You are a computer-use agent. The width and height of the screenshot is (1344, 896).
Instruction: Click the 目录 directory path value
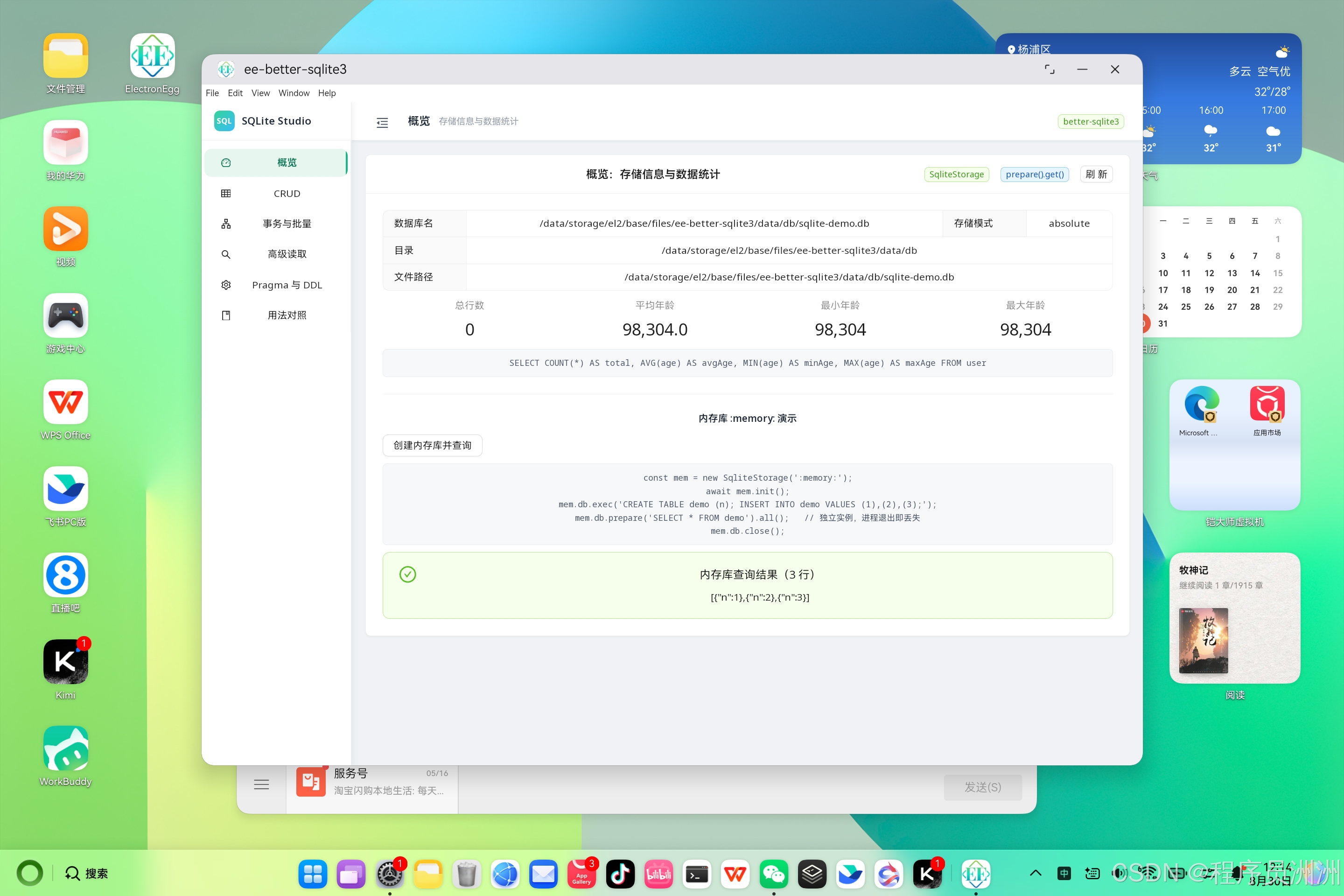coord(789,250)
